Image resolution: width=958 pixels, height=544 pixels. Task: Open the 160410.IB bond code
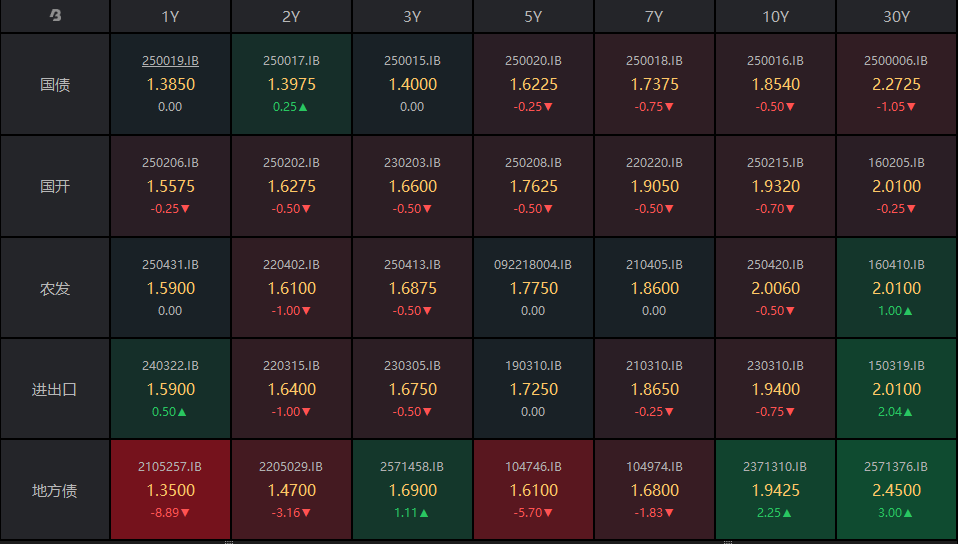(x=896, y=265)
